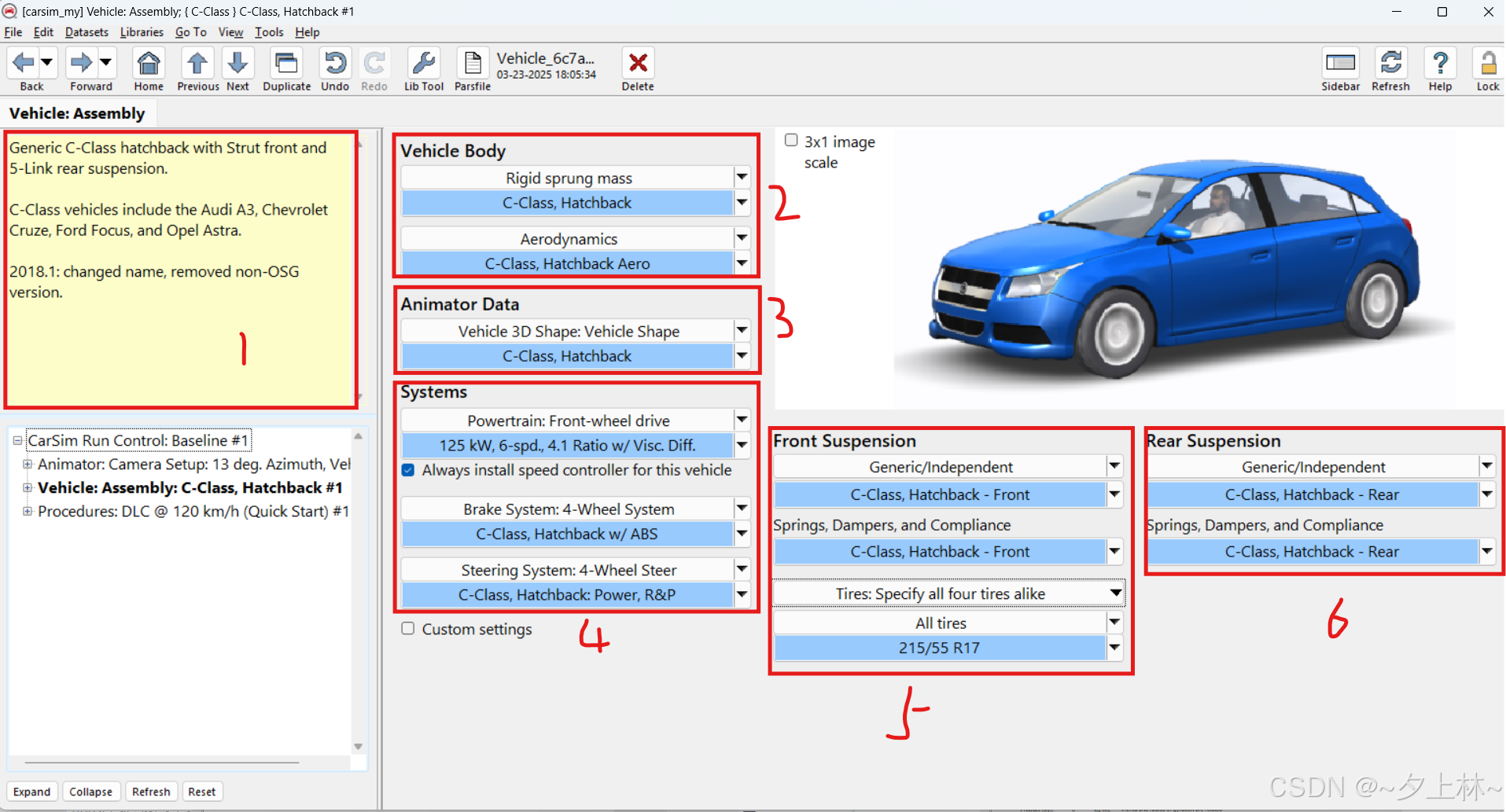Screen dimensions: 1506x812
Task: Select Procedures: DLC @ 120 km/h tree item
Action: coord(193,511)
